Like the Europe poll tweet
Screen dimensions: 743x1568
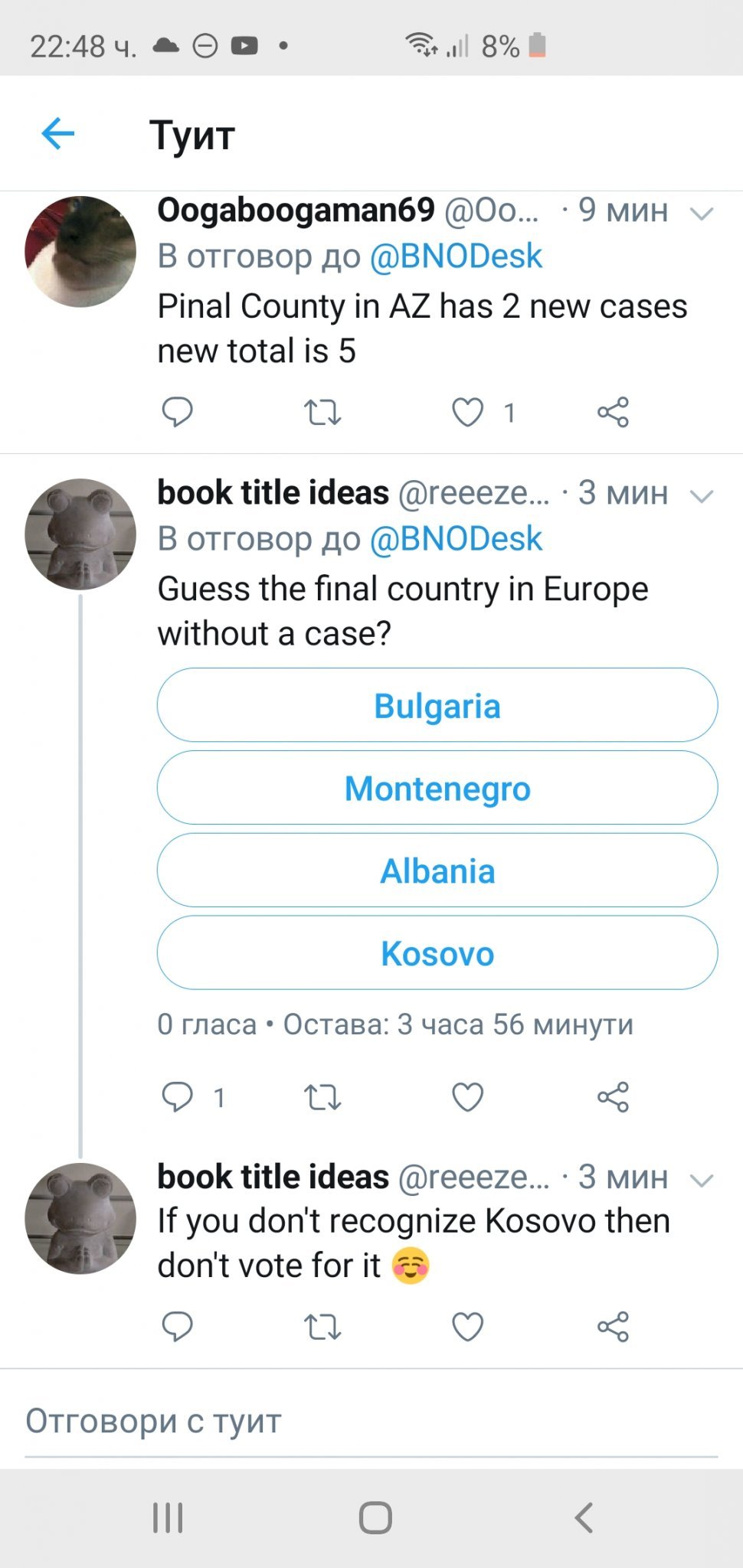467,1097
